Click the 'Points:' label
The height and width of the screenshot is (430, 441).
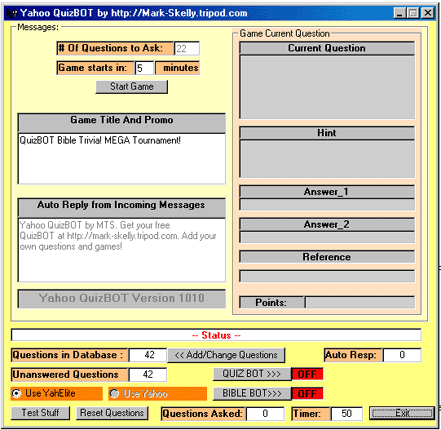pos(271,302)
